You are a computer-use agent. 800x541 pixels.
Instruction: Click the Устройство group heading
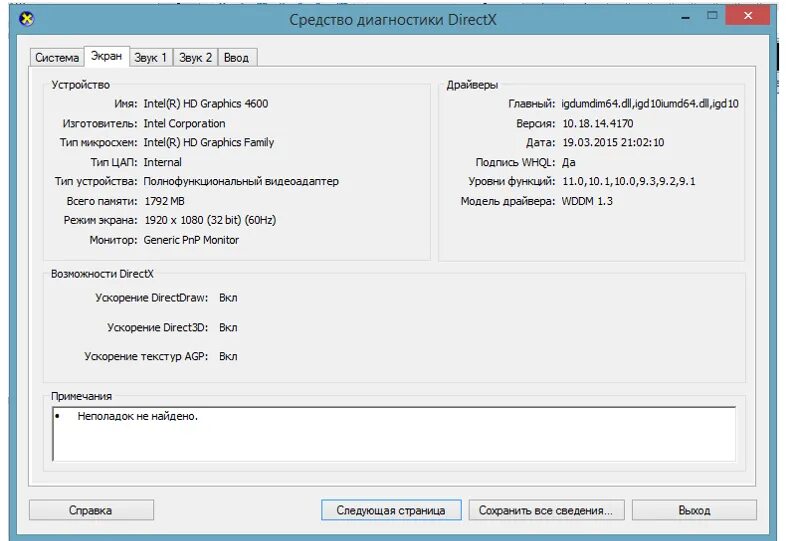(x=81, y=85)
